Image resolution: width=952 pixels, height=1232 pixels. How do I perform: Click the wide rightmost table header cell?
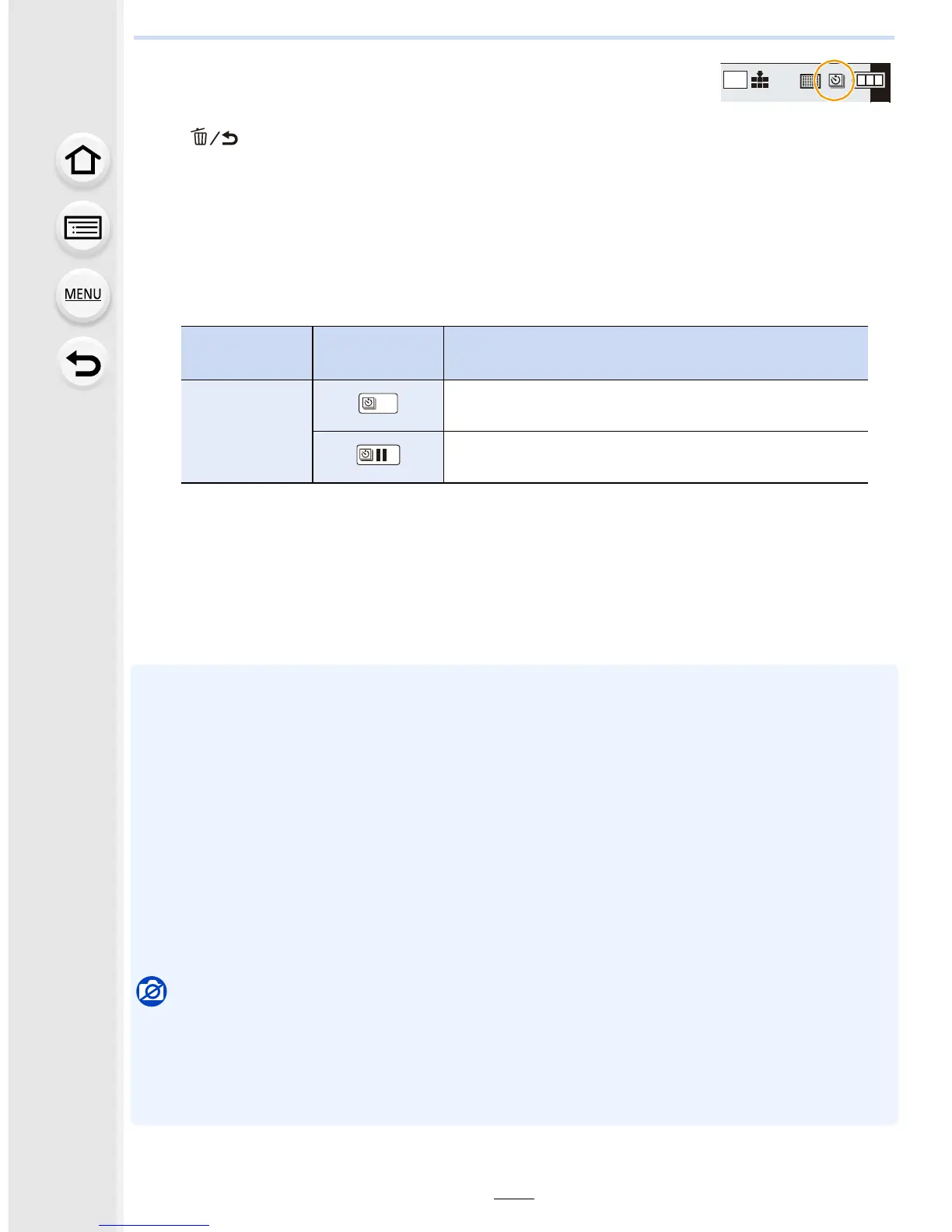[655, 353]
